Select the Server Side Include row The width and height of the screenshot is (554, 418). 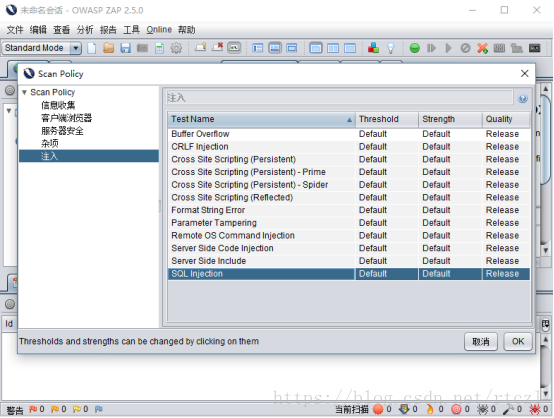pos(349,261)
